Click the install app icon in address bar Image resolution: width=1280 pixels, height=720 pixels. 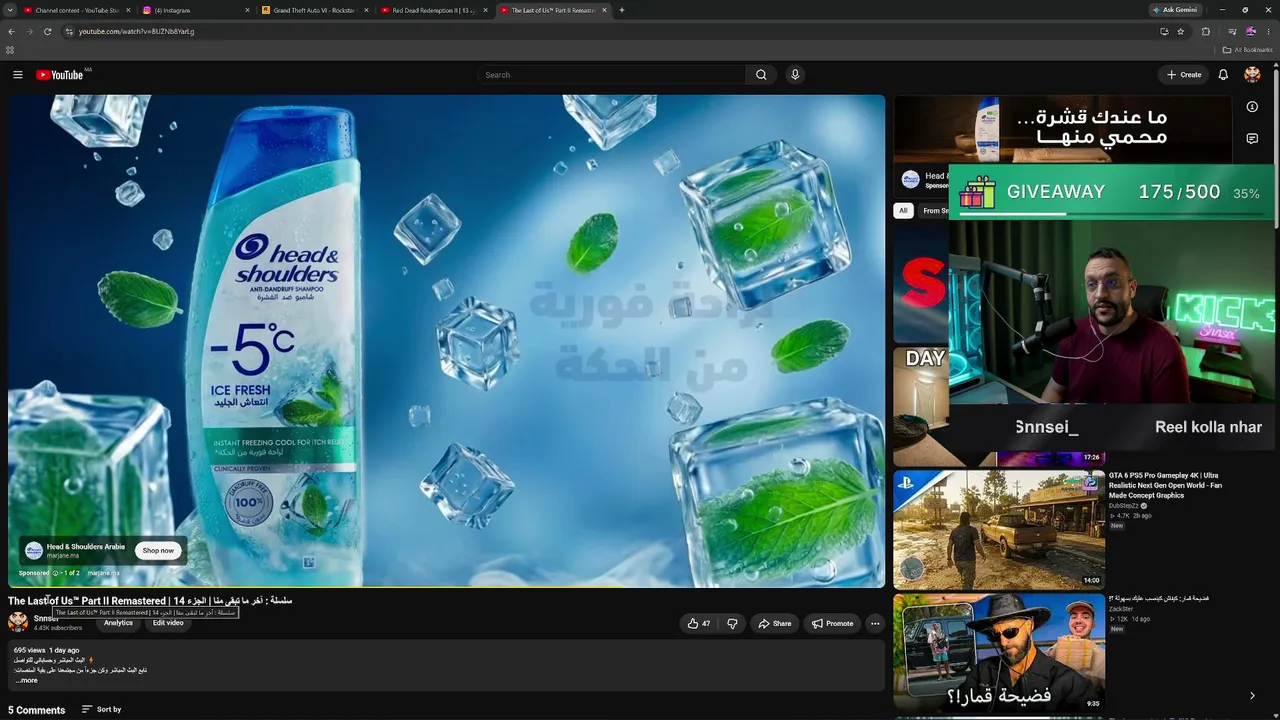click(1164, 31)
